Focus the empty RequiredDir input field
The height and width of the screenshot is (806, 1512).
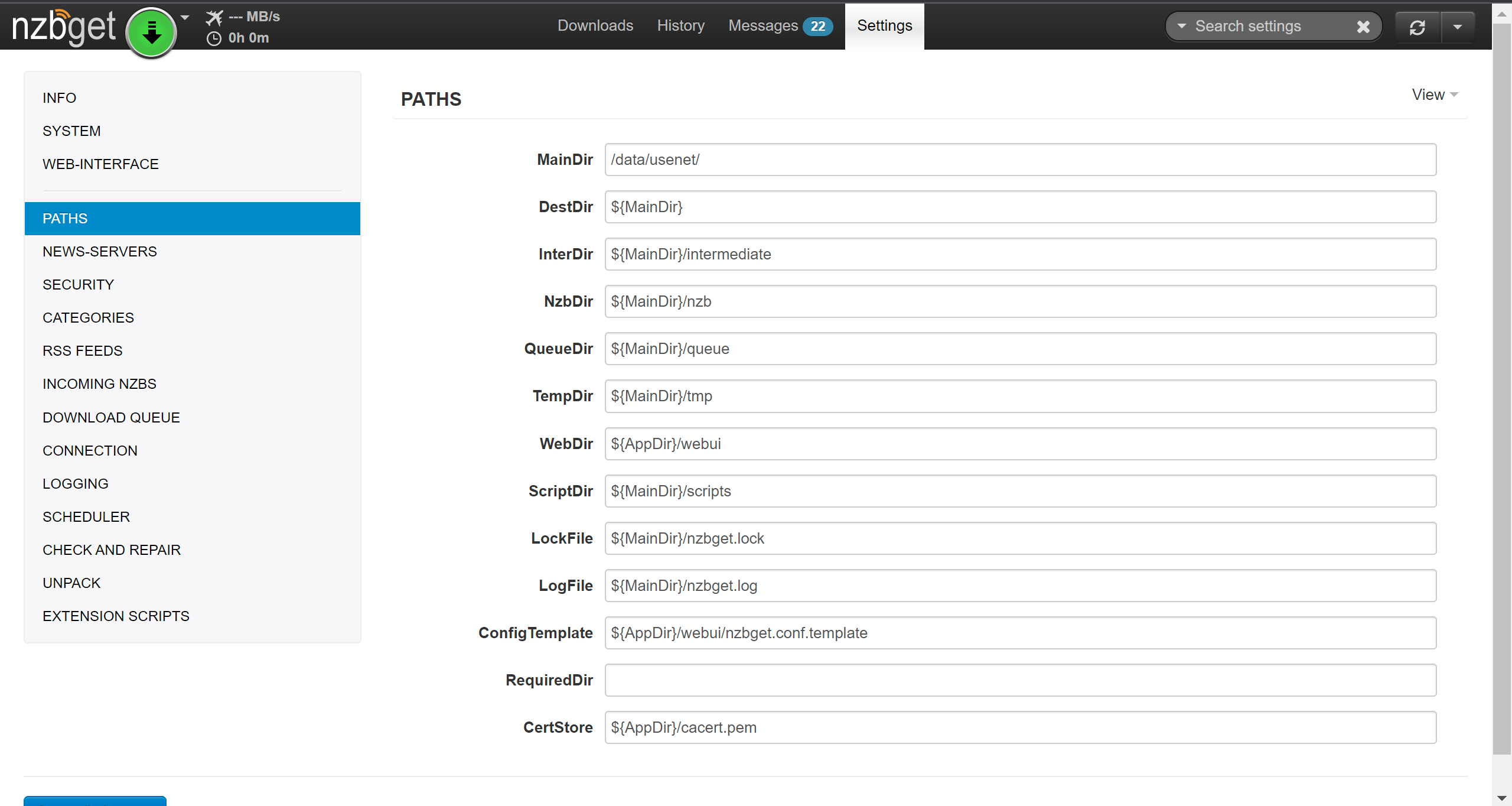click(x=1020, y=680)
